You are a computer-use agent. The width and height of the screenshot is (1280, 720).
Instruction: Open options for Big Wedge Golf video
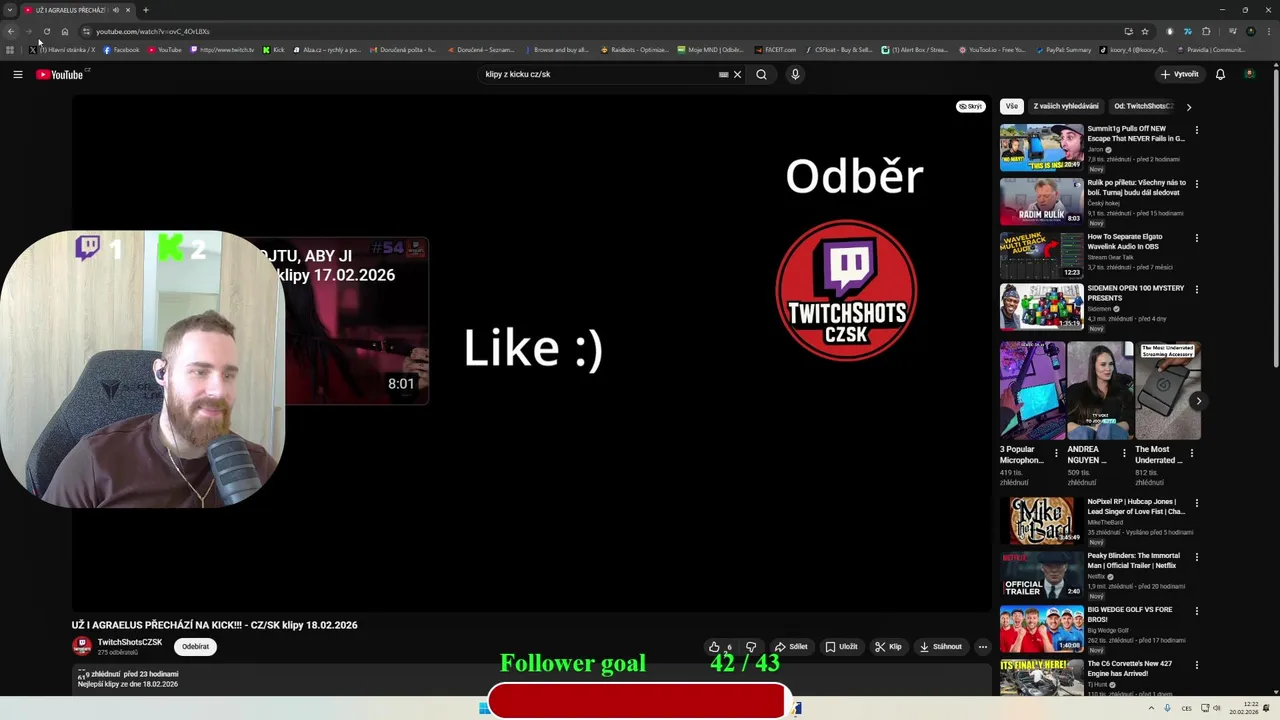click(x=1196, y=611)
